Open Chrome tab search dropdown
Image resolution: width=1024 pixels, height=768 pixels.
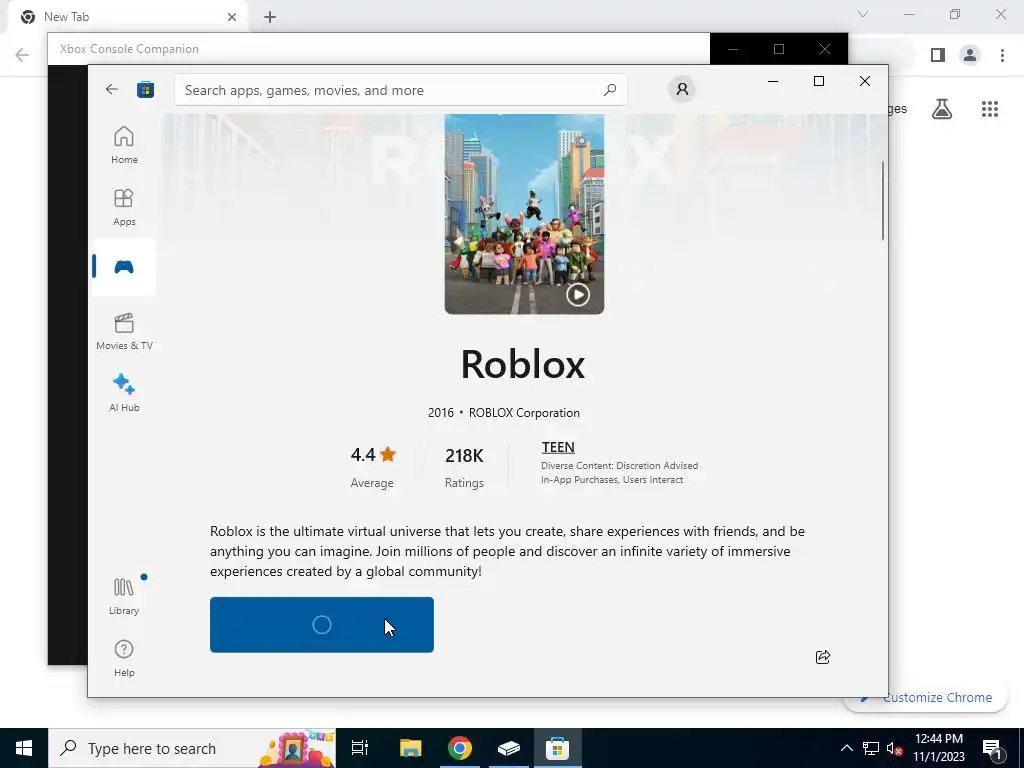click(x=863, y=14)
